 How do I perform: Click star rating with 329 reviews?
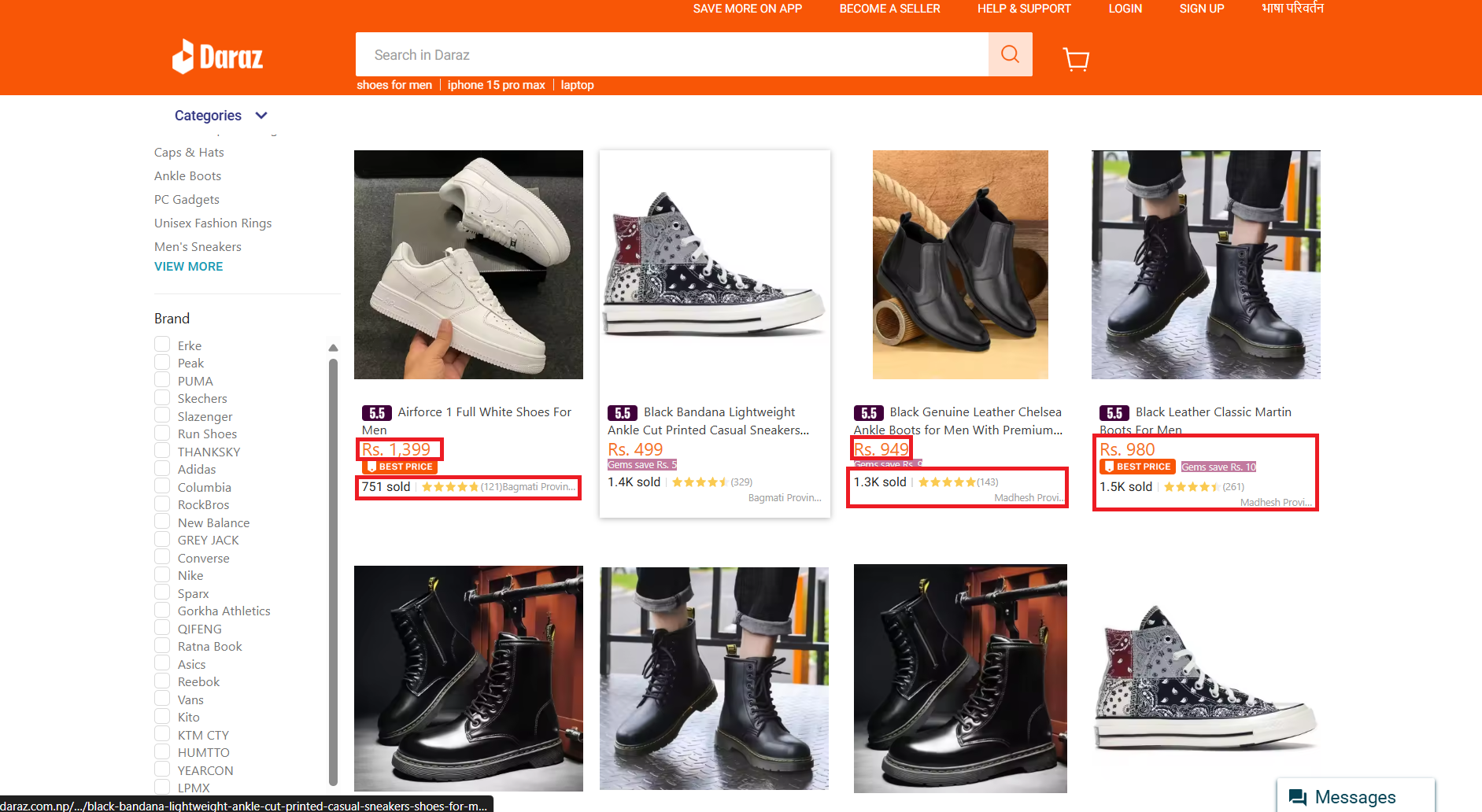point(700,482)
